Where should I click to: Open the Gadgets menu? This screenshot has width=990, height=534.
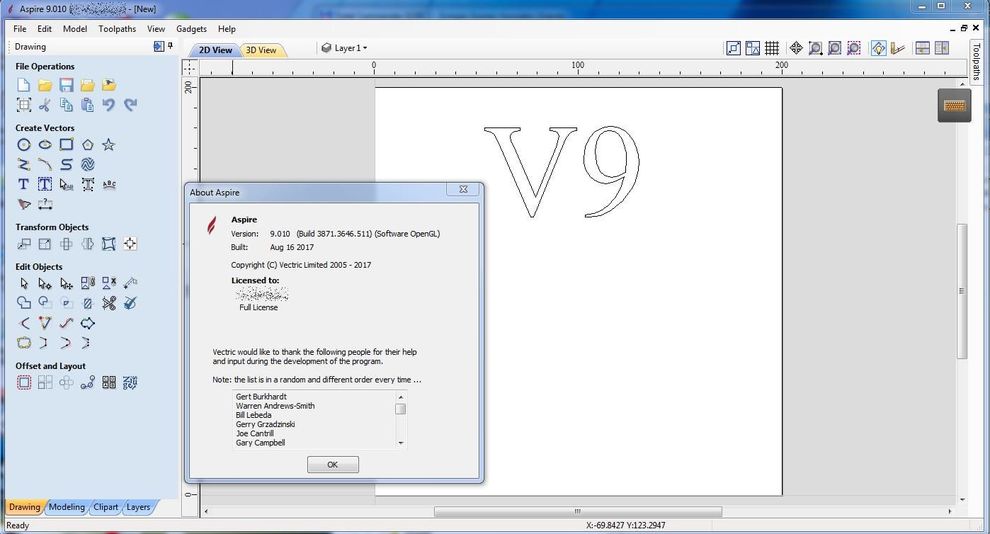coord(191,28)
